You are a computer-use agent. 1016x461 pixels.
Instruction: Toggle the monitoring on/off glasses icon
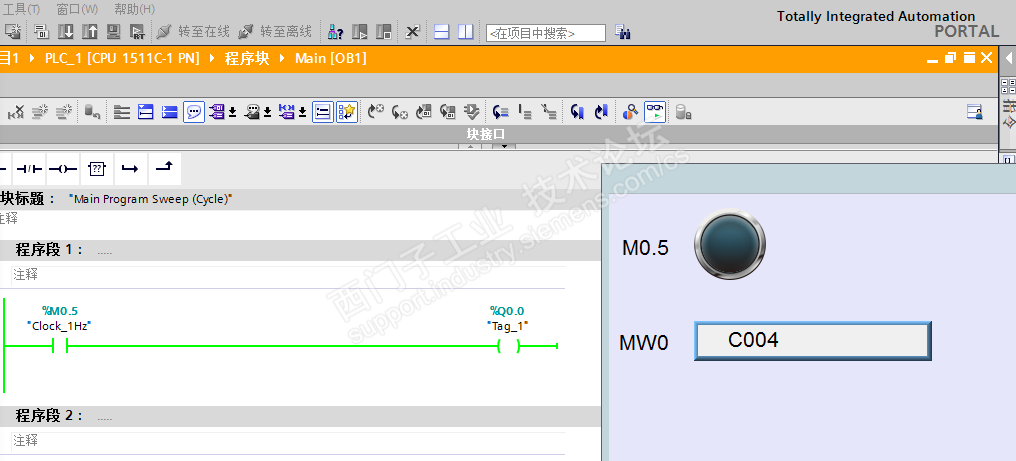click(655, 112)
